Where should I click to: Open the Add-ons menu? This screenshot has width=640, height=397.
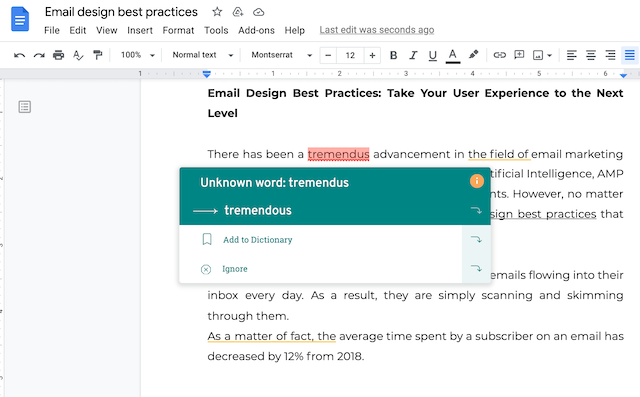click(x=256, y=30)
